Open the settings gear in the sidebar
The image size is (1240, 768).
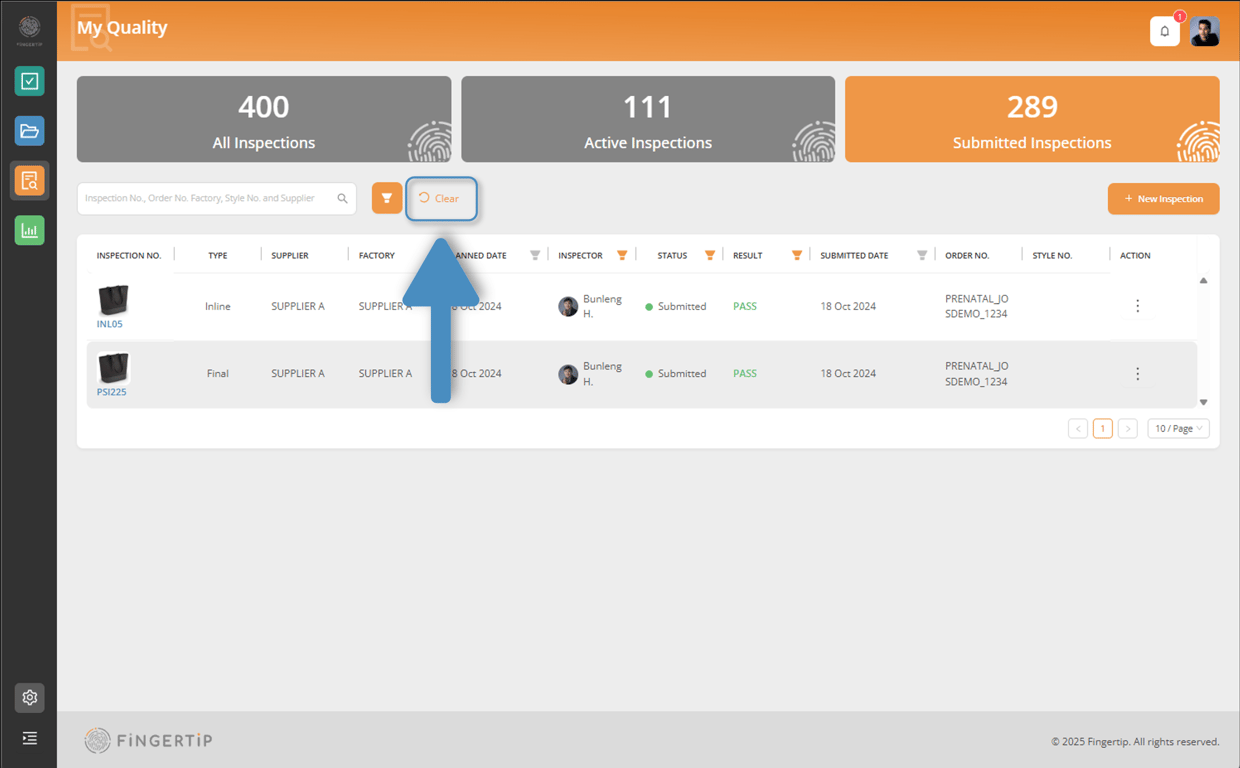point(29,698)
